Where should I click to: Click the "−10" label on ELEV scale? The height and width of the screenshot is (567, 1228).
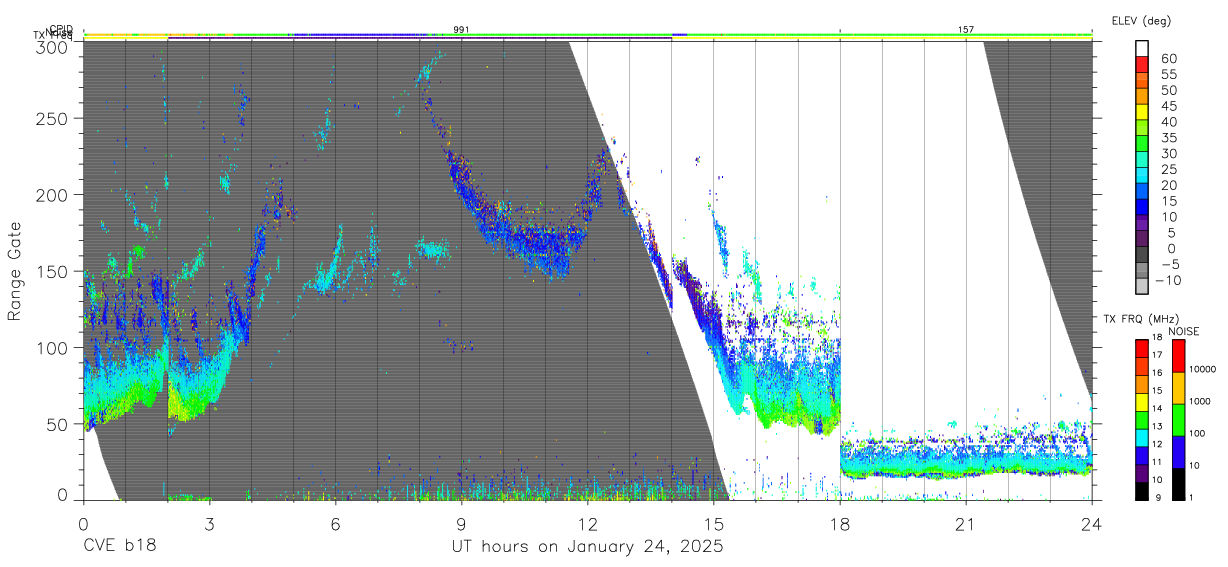1169,280
